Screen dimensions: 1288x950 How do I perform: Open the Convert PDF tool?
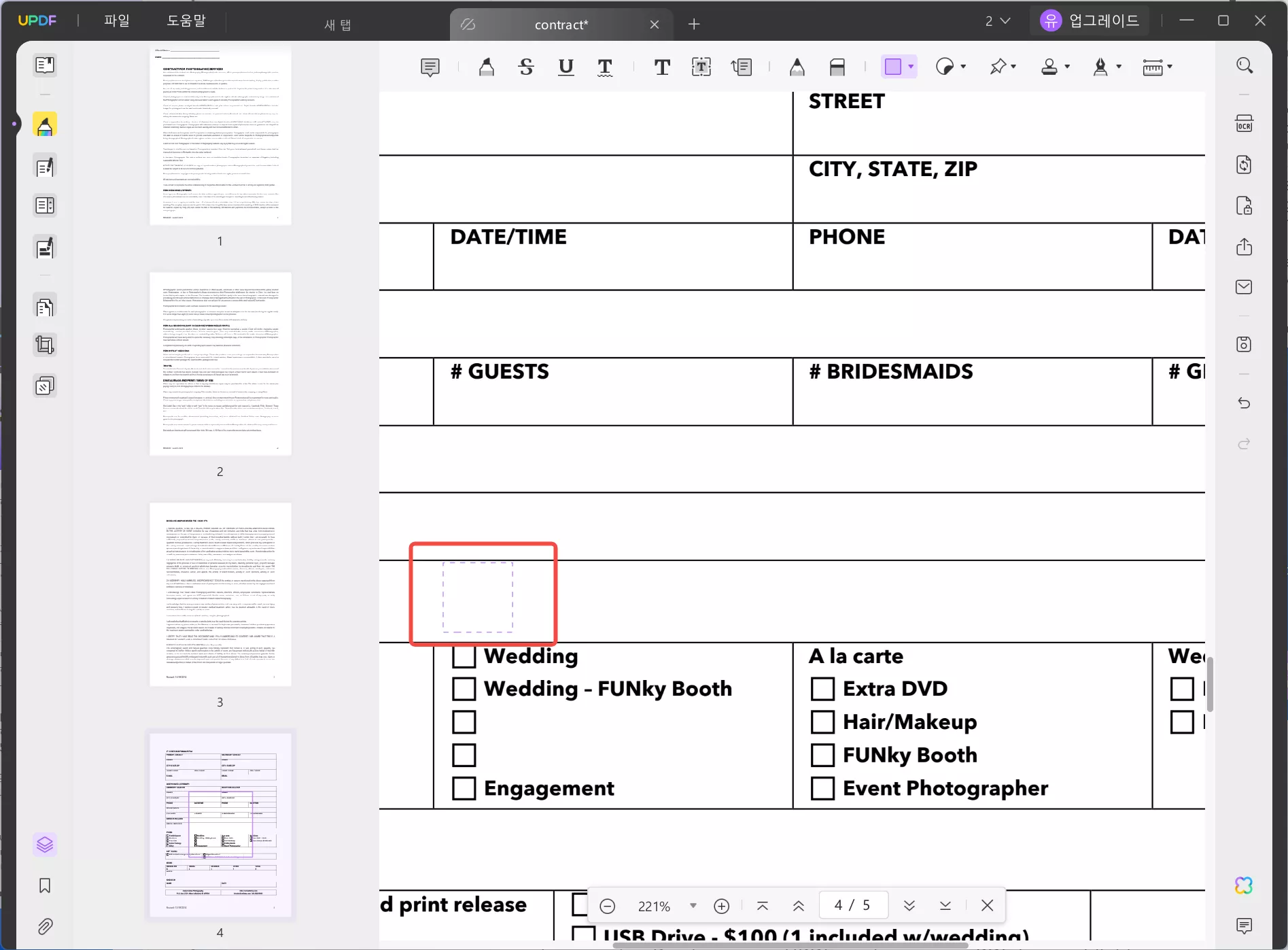pos(1245,165)
